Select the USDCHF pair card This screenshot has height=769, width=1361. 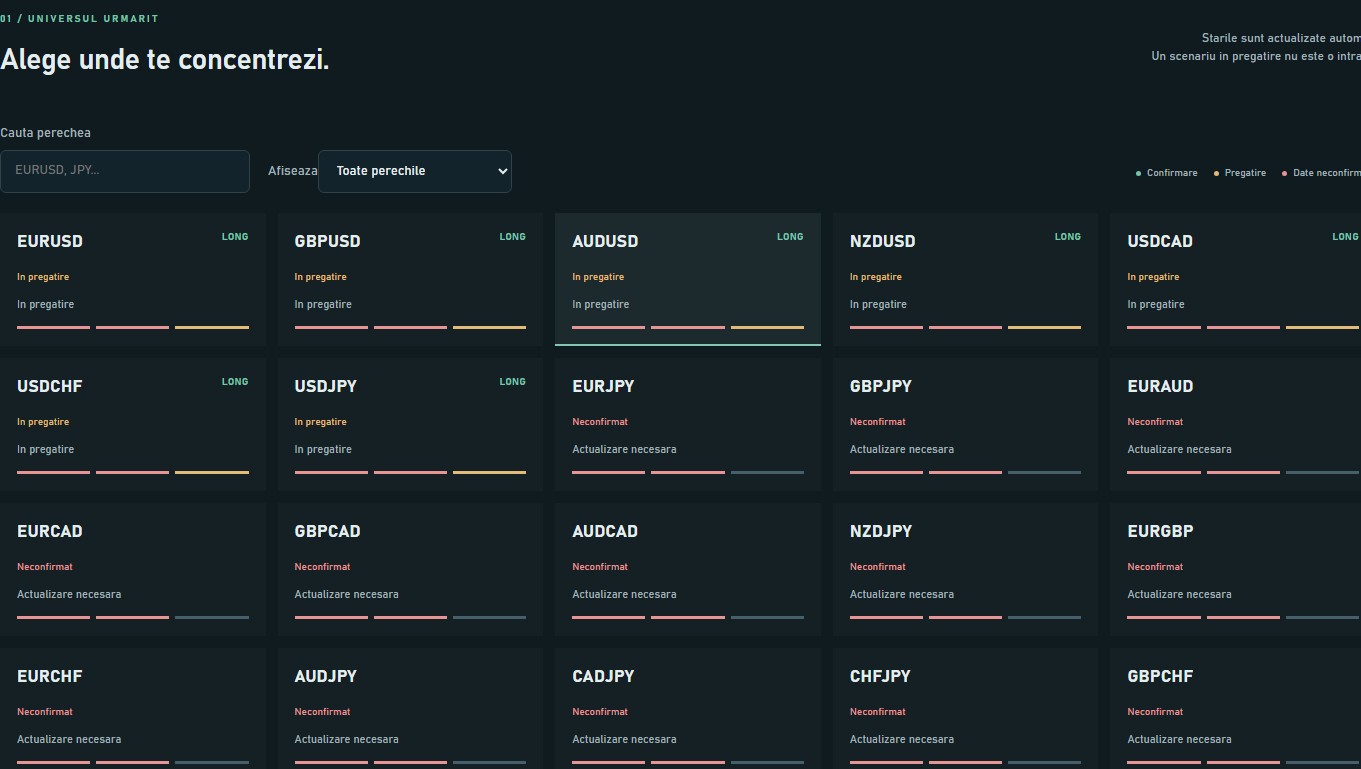coord(133,424)
